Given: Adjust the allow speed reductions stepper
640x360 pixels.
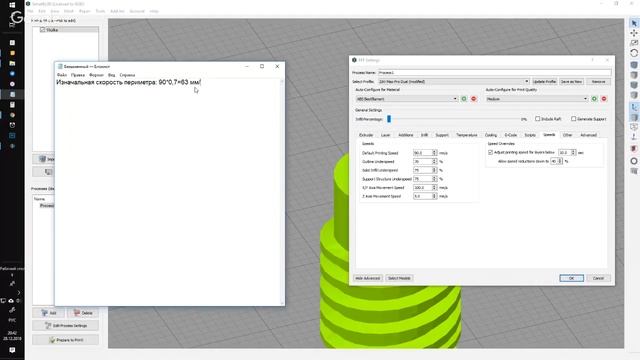Looking at the screenshot, I should 560,161.
